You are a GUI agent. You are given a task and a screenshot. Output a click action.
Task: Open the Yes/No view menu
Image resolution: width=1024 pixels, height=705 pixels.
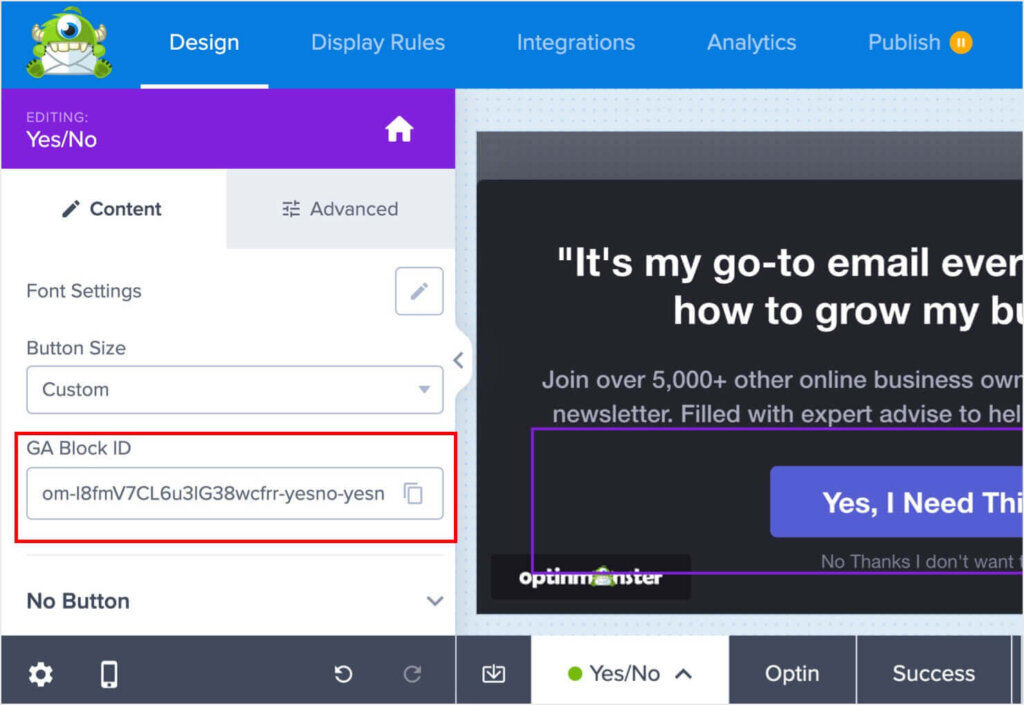pyautogui.click(x=629, y=674)
